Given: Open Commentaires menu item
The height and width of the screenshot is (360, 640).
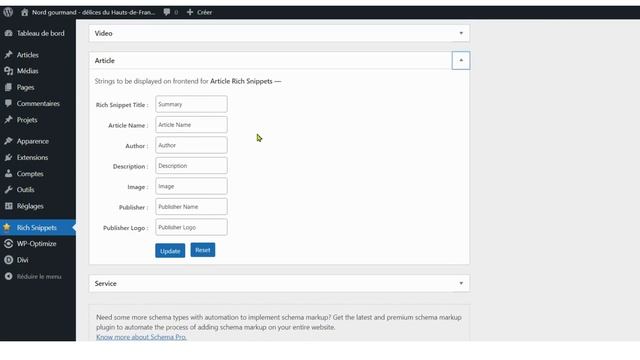Looking at the screenshot, I should 38,104.
